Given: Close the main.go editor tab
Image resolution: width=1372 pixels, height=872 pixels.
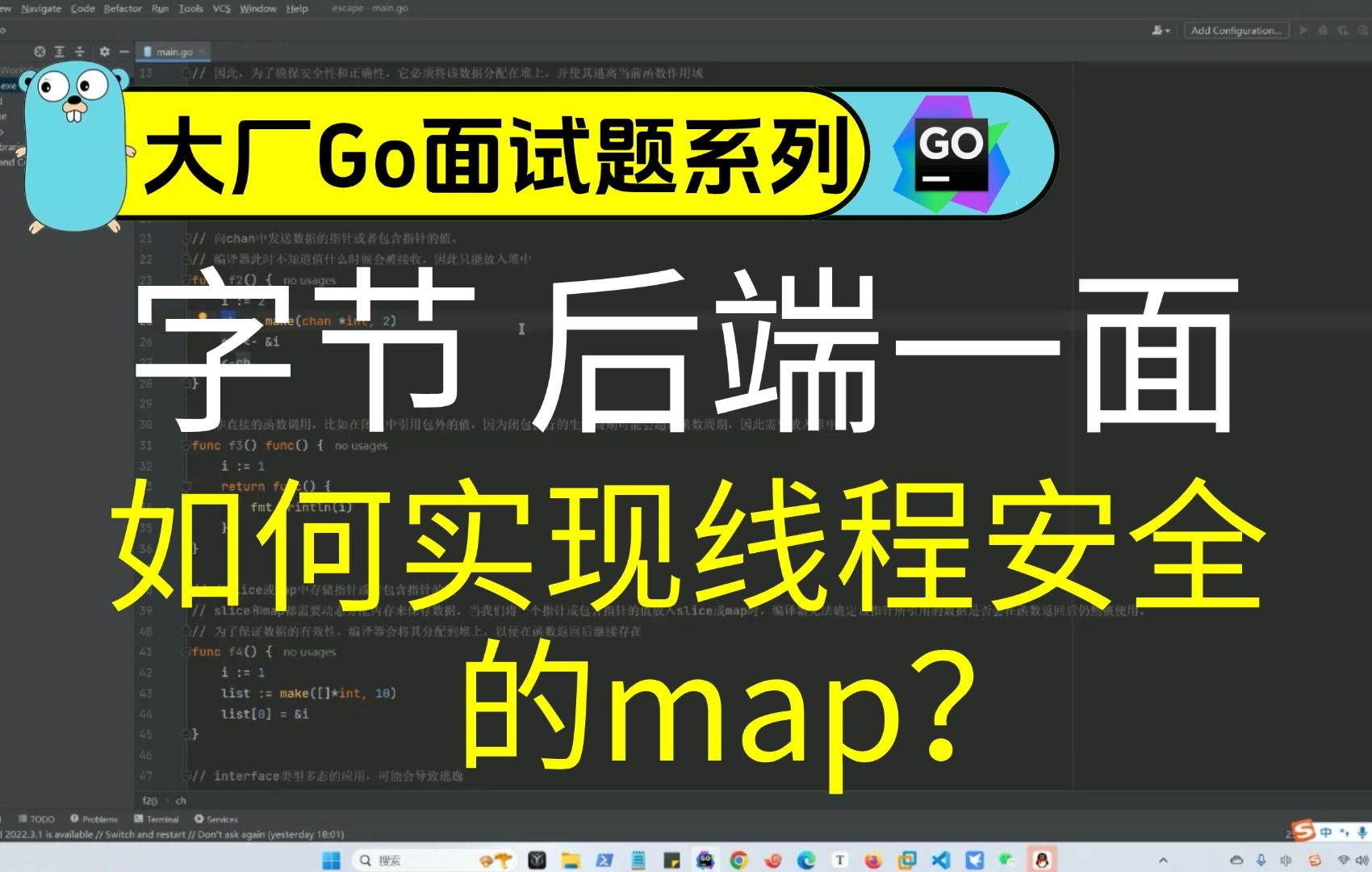Looking at the screenshot, I should coord(203,52).
